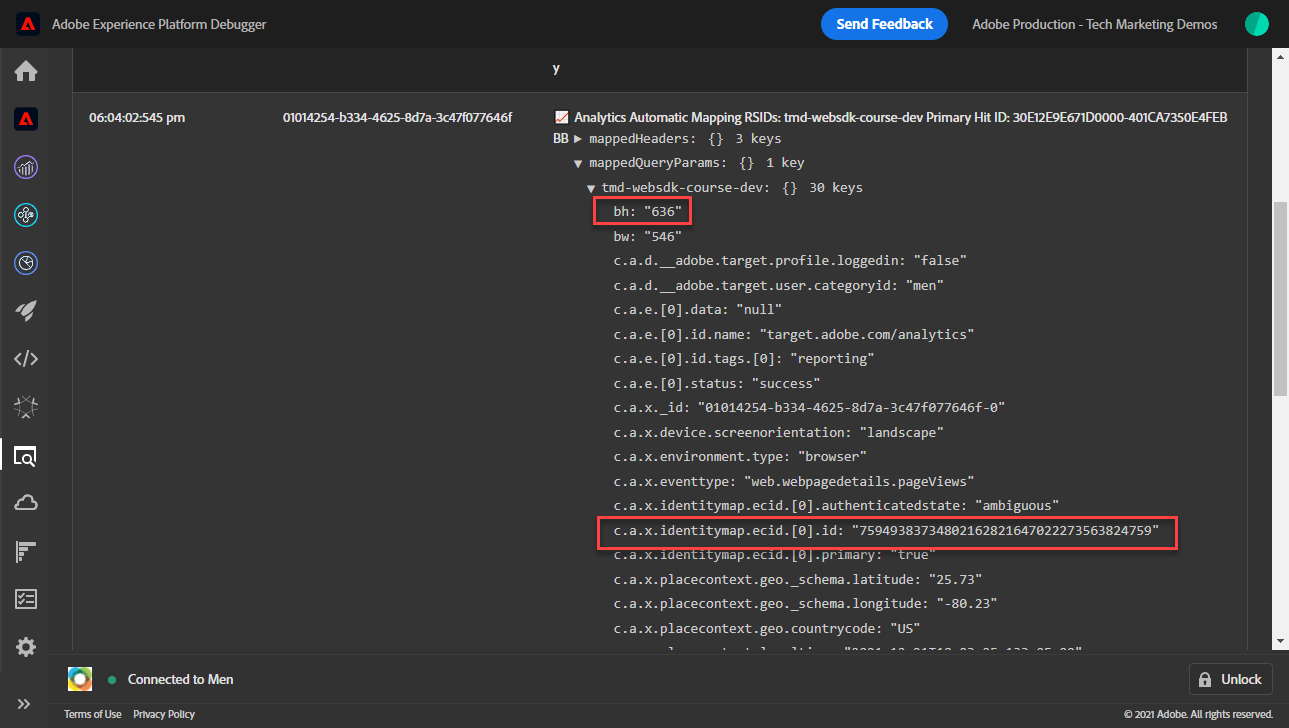1289x728 pixels.
Task: Click the Unlock button
Action: (x=1231, y=679)
